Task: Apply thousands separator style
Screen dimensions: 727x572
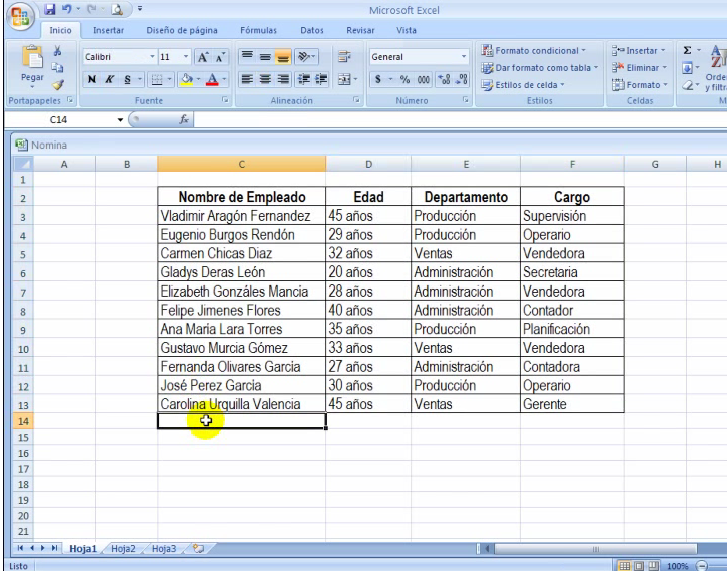Action: (423, 79)
